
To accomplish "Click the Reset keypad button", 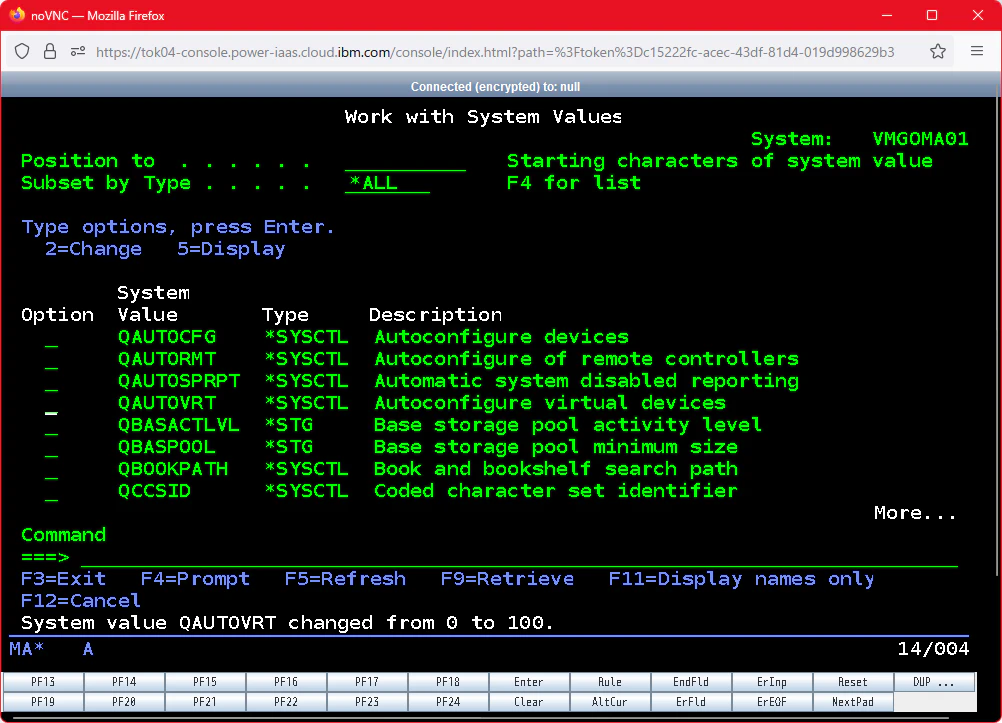I will tap(852, 682).
